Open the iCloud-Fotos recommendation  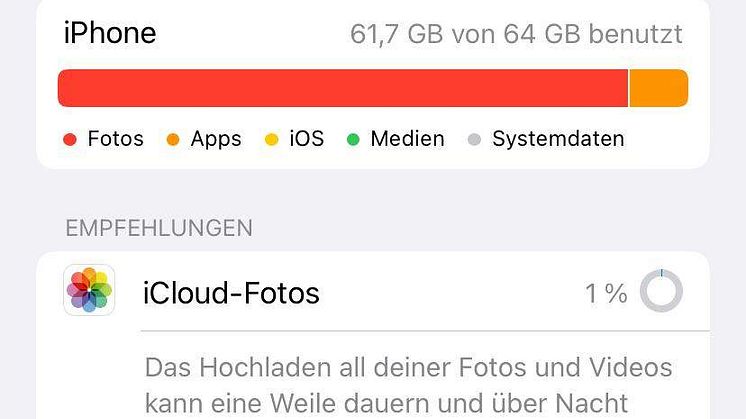(232, 293)
